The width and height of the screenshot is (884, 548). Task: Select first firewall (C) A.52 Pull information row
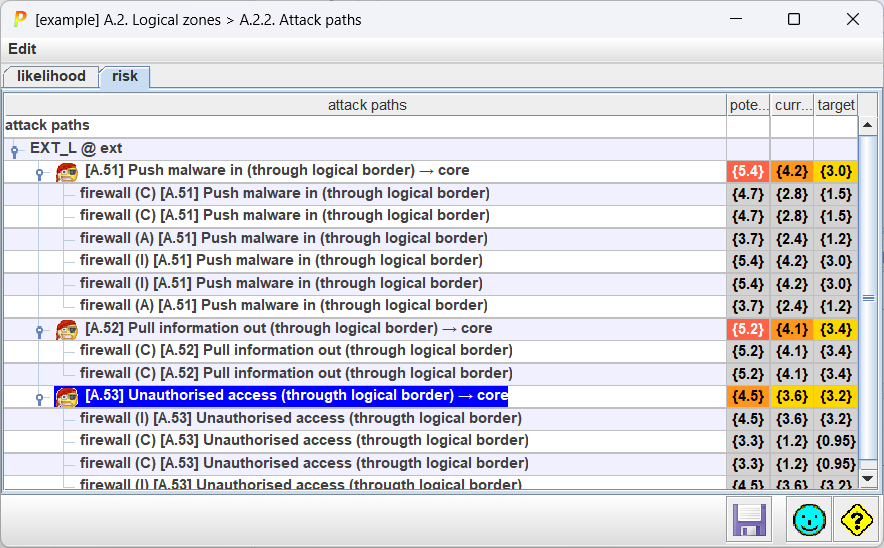[296, 351]
